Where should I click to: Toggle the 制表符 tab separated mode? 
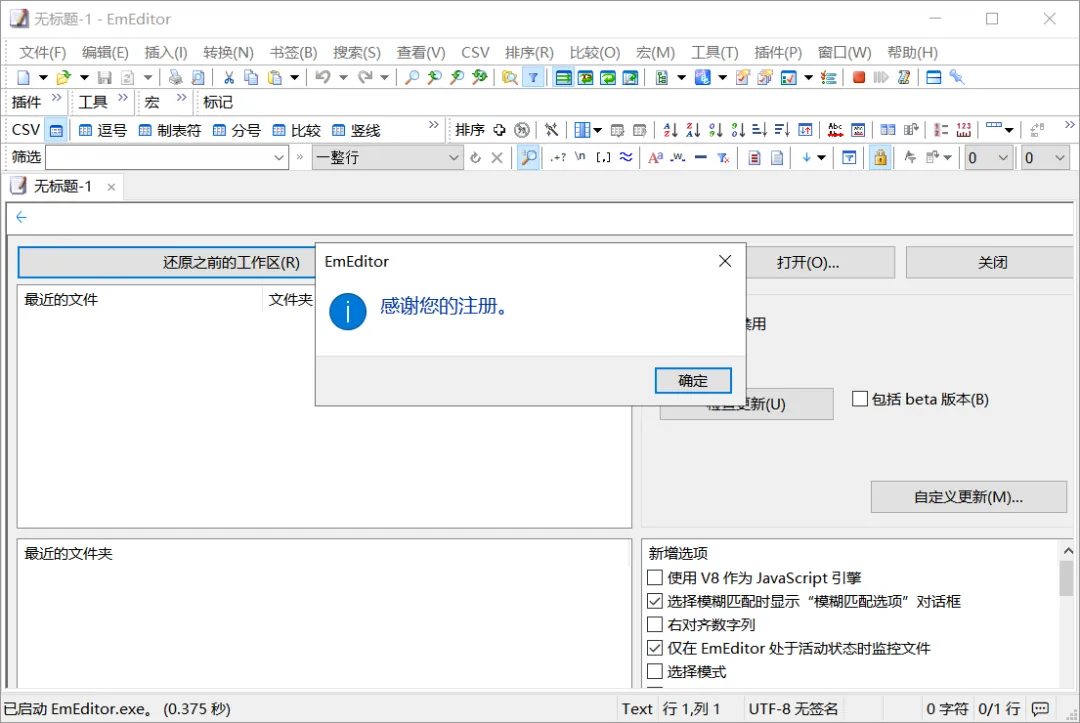coord(169,130)
